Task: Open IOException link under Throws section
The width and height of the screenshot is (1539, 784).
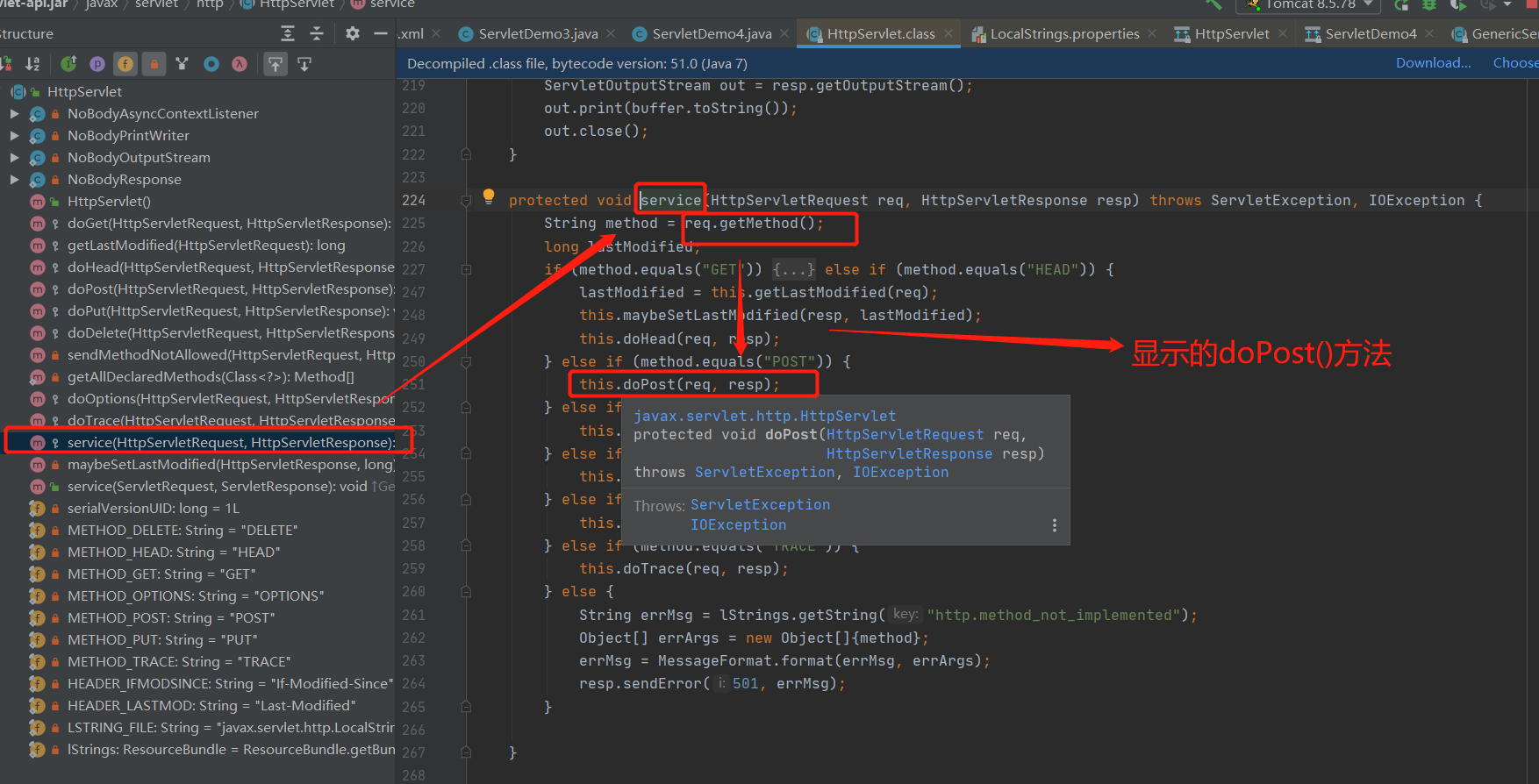Action: 738,525
